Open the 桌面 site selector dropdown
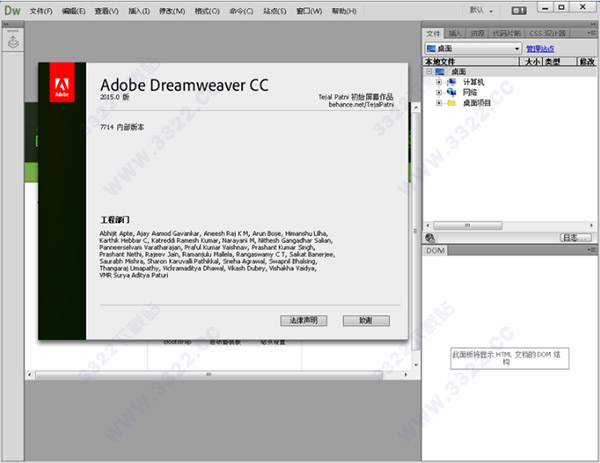 [x=473, y=49]
